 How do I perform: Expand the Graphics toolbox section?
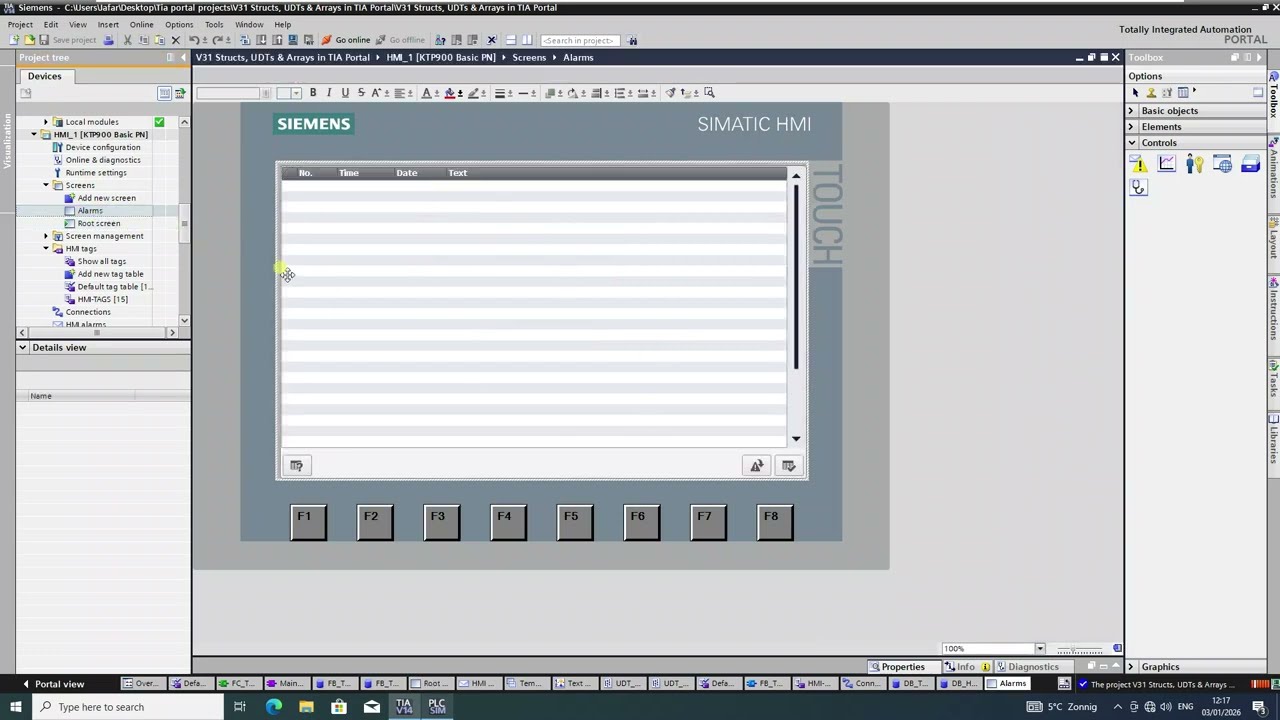(1131, 667)
